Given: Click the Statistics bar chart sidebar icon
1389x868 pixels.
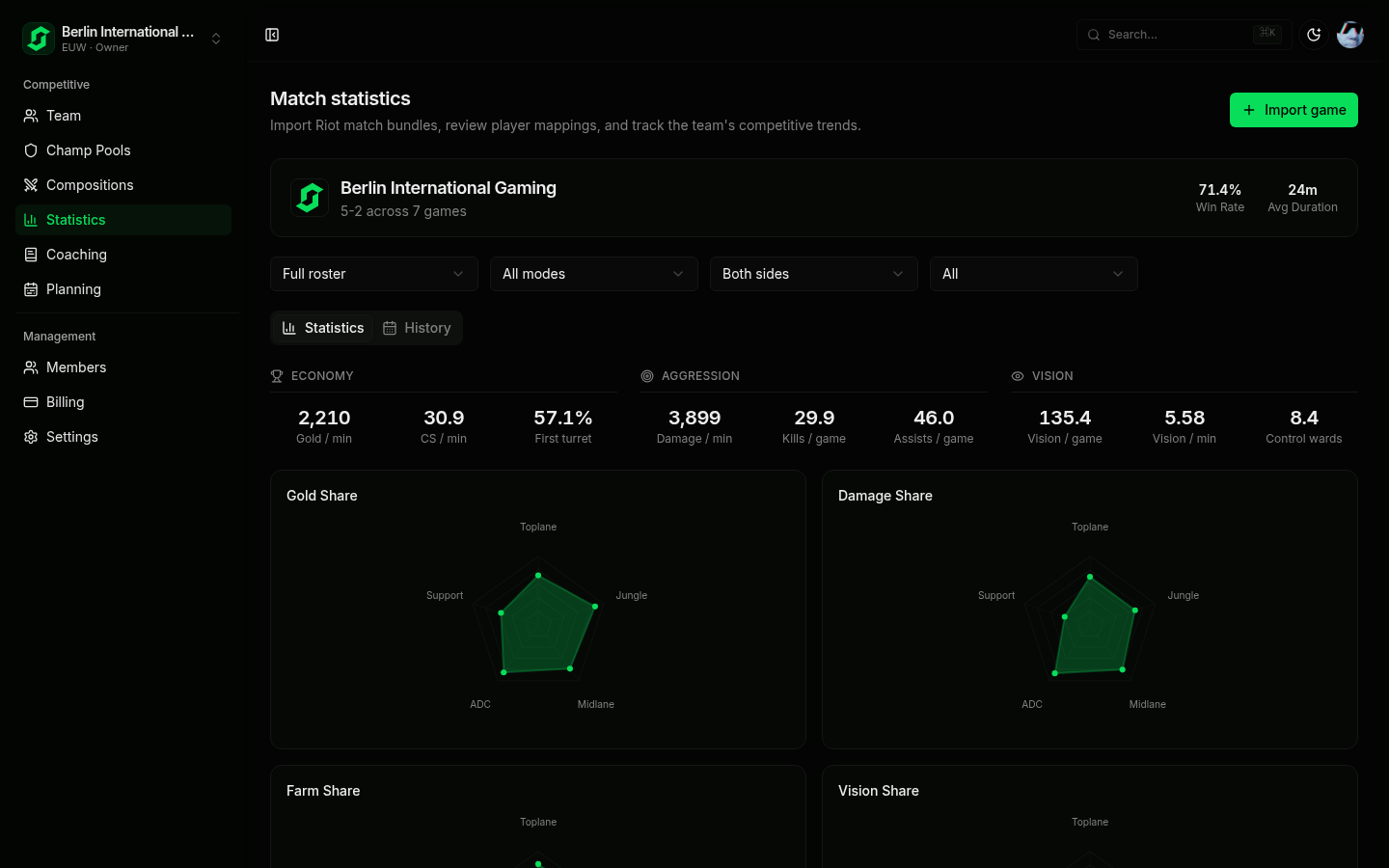Looking at the screenshot, I should point(31,220).
